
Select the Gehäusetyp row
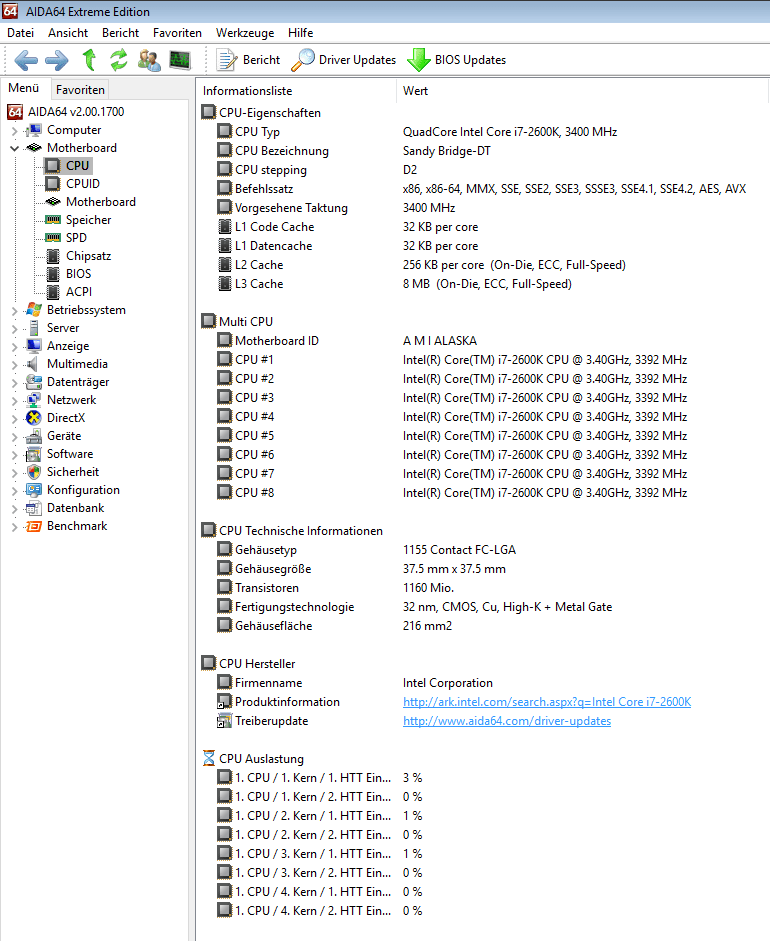point(483,550)
